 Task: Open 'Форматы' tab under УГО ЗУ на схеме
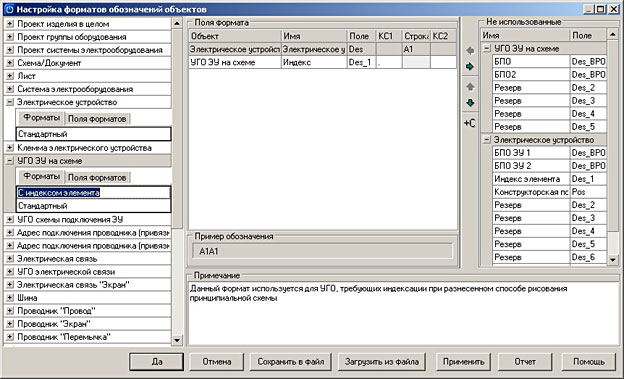tap(41, 176)
